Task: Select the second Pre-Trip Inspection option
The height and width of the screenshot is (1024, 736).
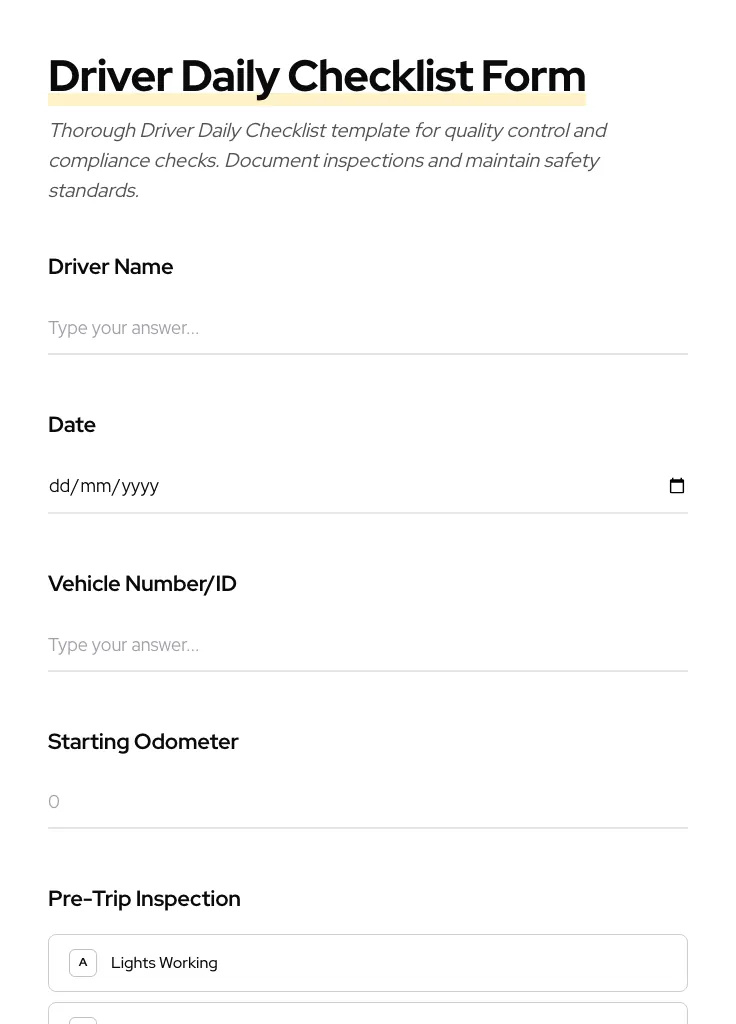Action: tap(368, 1018)
